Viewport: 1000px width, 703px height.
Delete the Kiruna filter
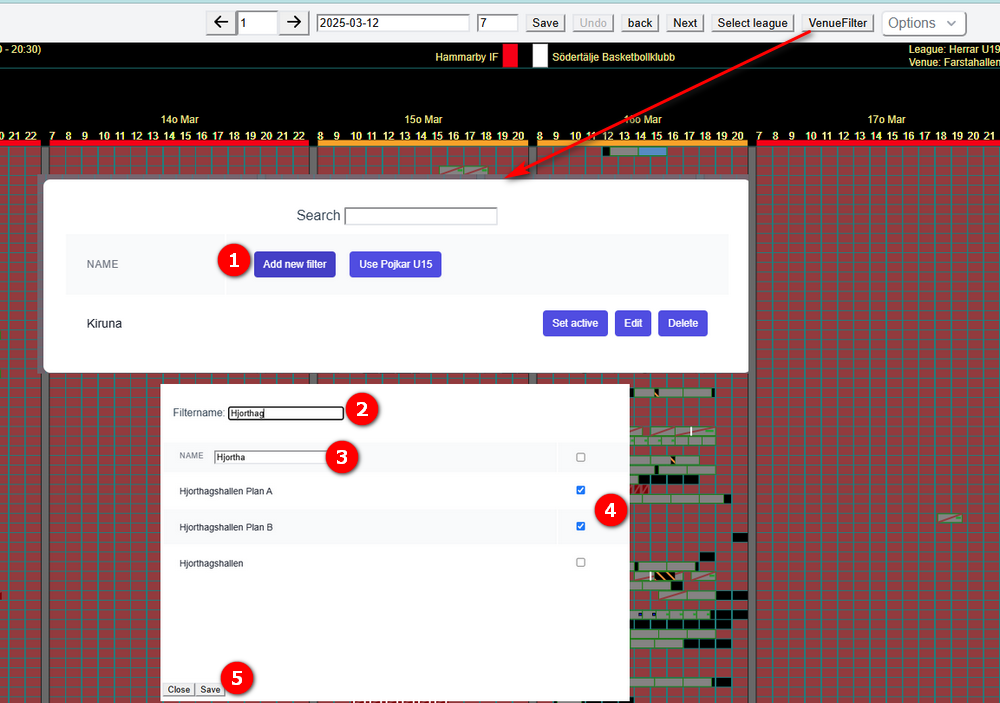(x=683, y=323)
